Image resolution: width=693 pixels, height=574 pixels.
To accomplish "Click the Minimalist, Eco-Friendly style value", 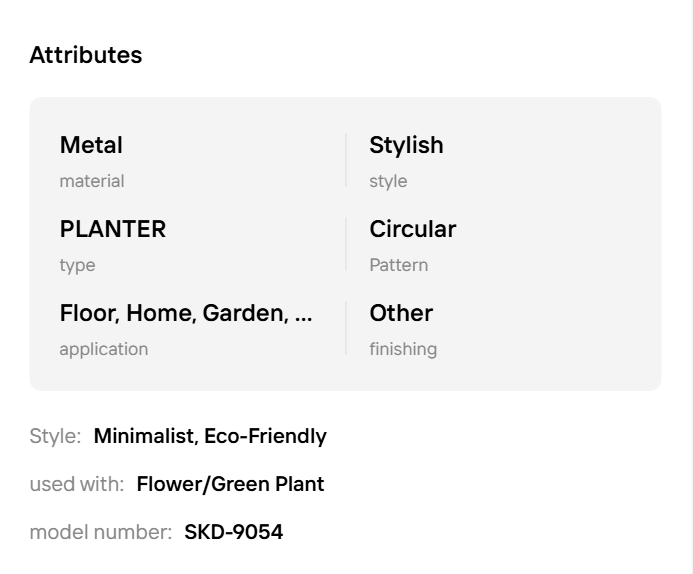I will point(210,436).
